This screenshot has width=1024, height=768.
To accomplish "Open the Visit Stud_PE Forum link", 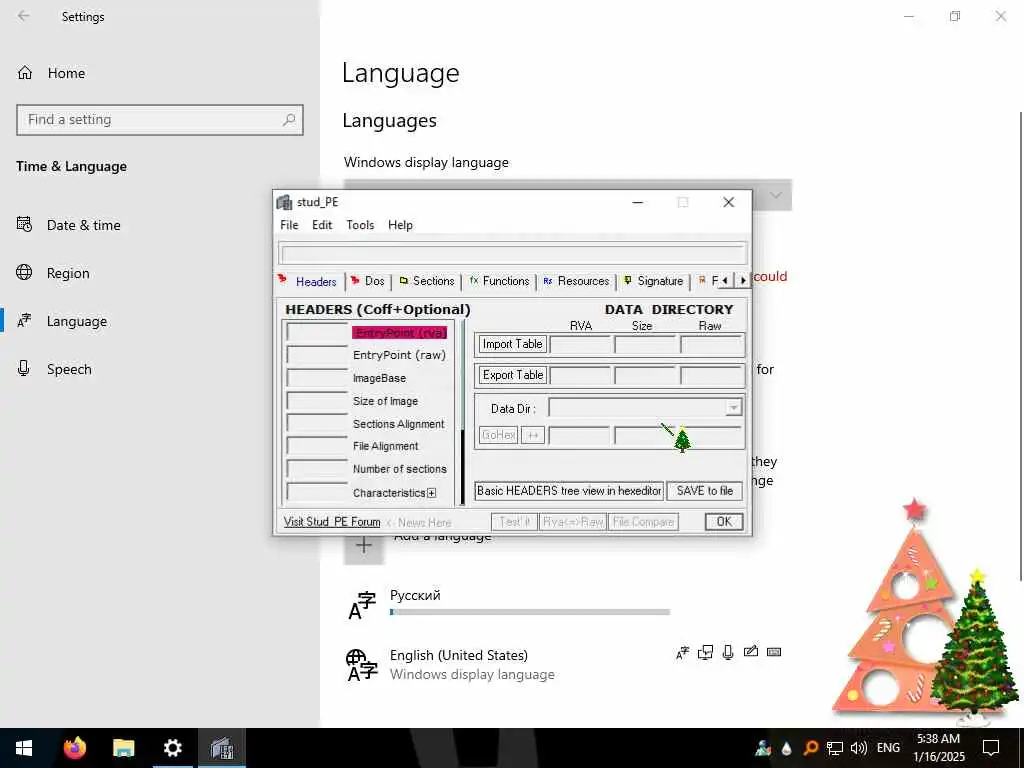I will 332,522.
